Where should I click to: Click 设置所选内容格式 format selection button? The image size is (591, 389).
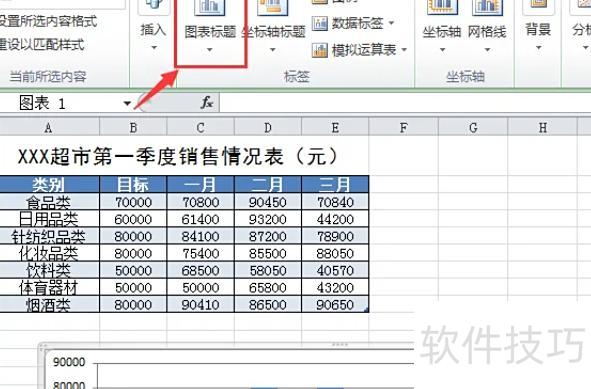tap(48, 21)
